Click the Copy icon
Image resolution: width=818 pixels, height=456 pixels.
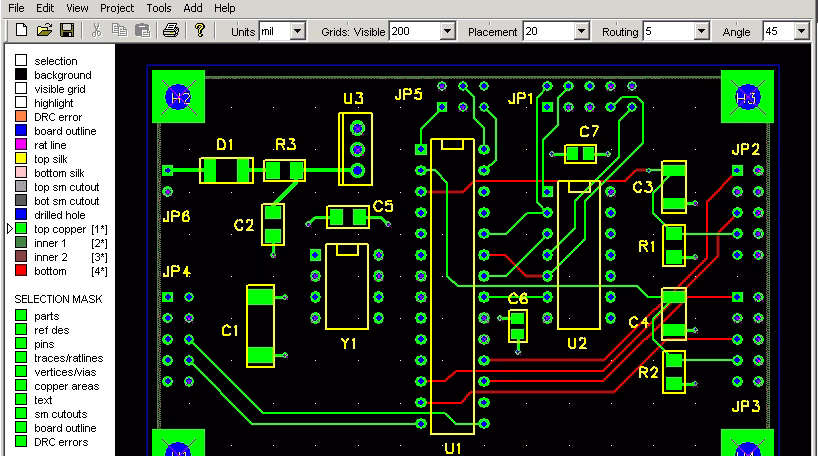(119, 30)
